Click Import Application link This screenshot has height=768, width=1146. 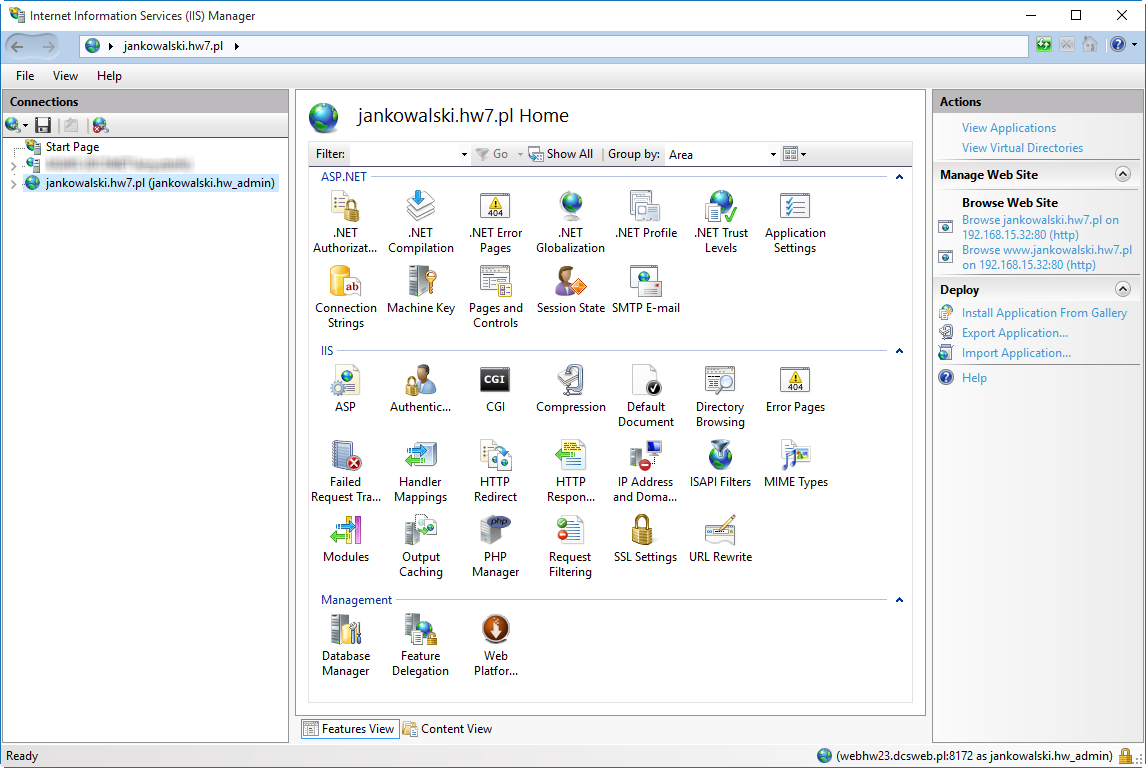click(1016, 353)
